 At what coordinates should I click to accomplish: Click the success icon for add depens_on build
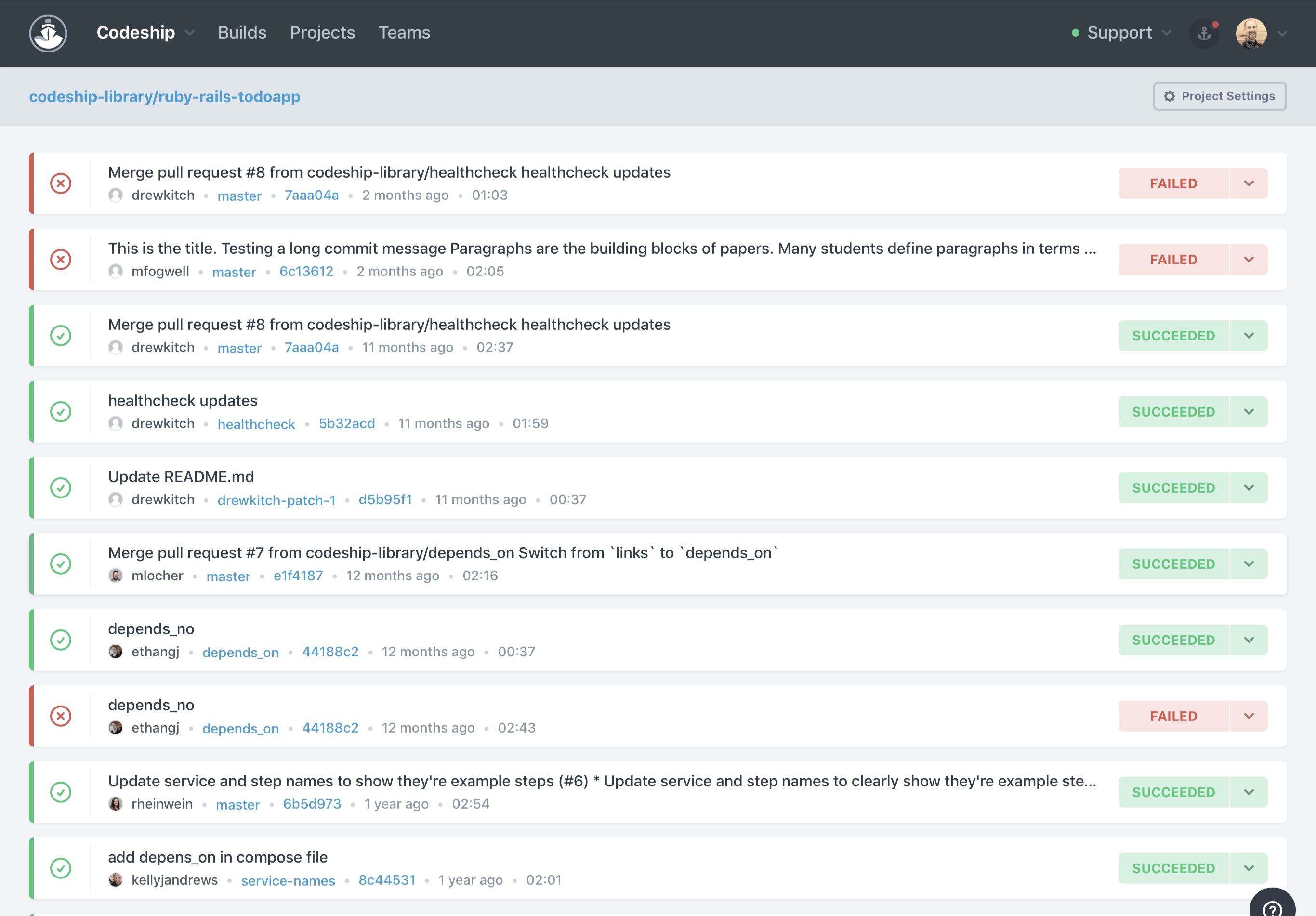[61, 868]
